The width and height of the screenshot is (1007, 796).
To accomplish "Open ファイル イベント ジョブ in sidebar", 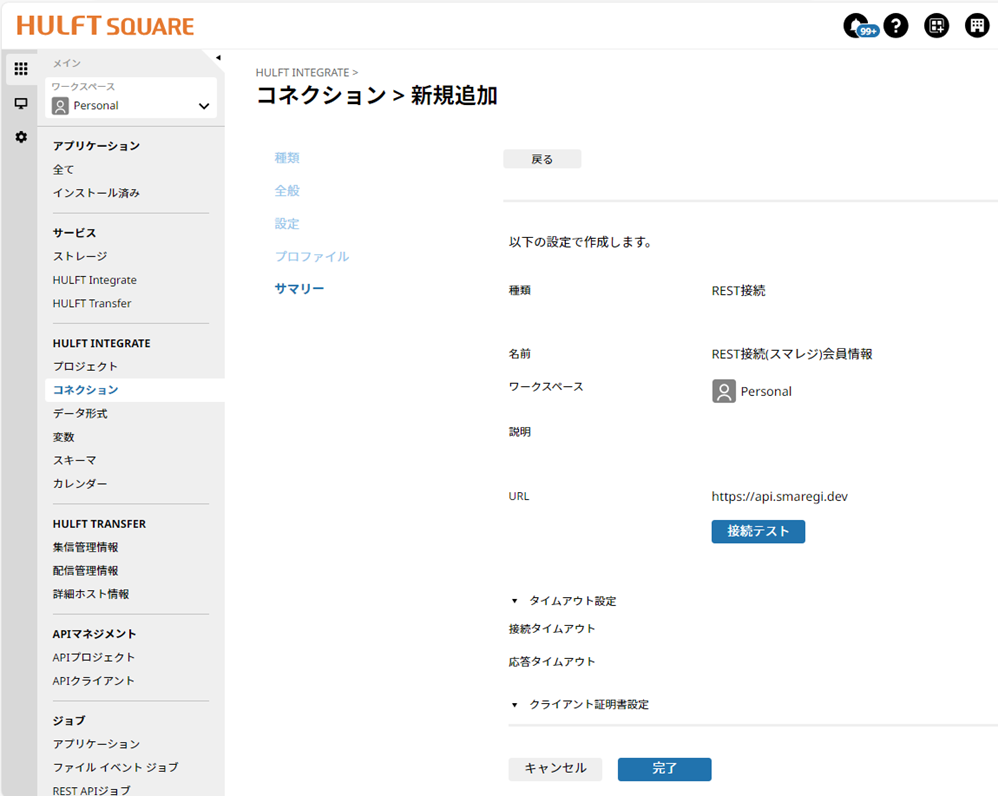I will (x=116, y=767).
